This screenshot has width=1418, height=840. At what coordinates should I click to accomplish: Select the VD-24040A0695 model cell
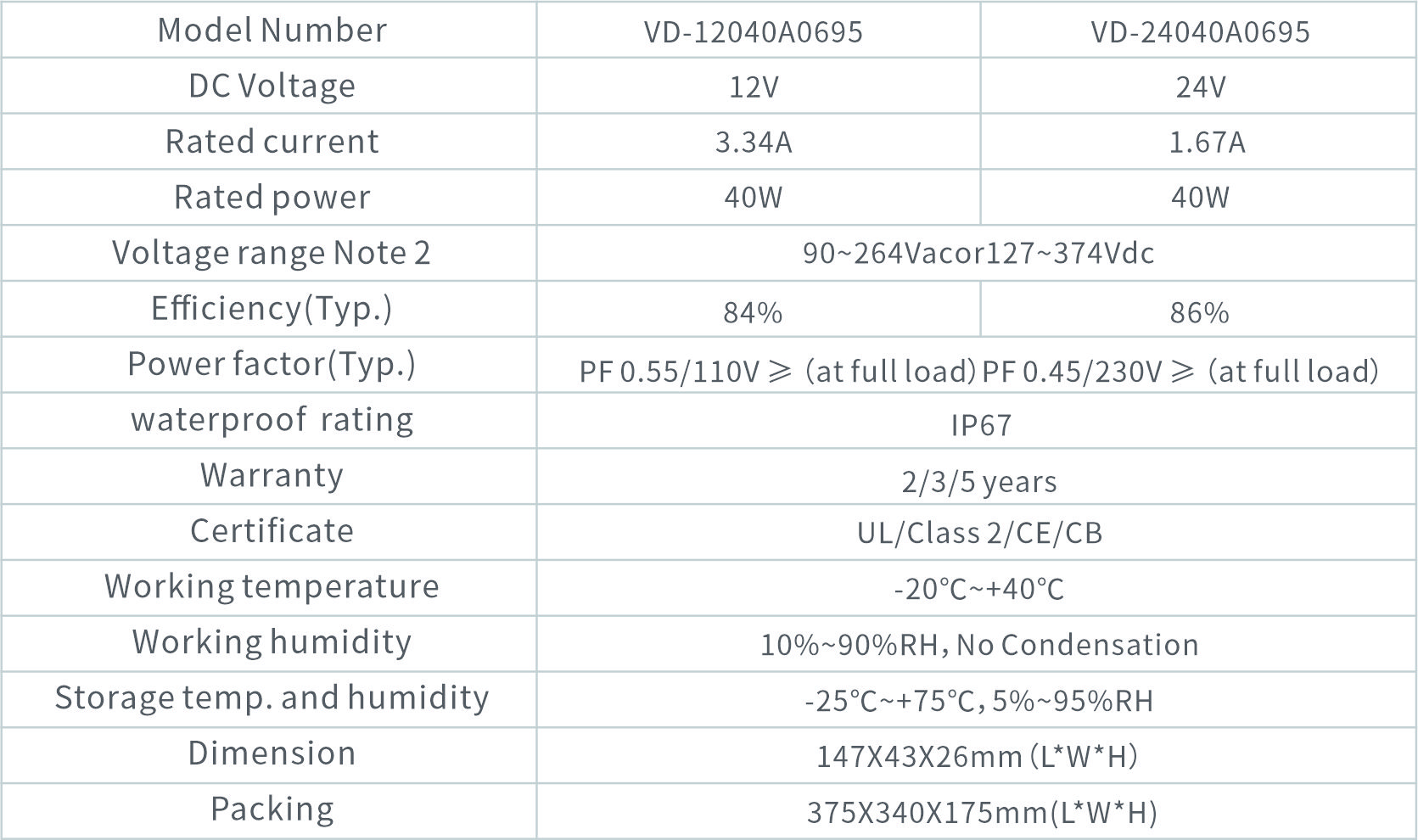pyautogui.click(x=1200, y=32)
